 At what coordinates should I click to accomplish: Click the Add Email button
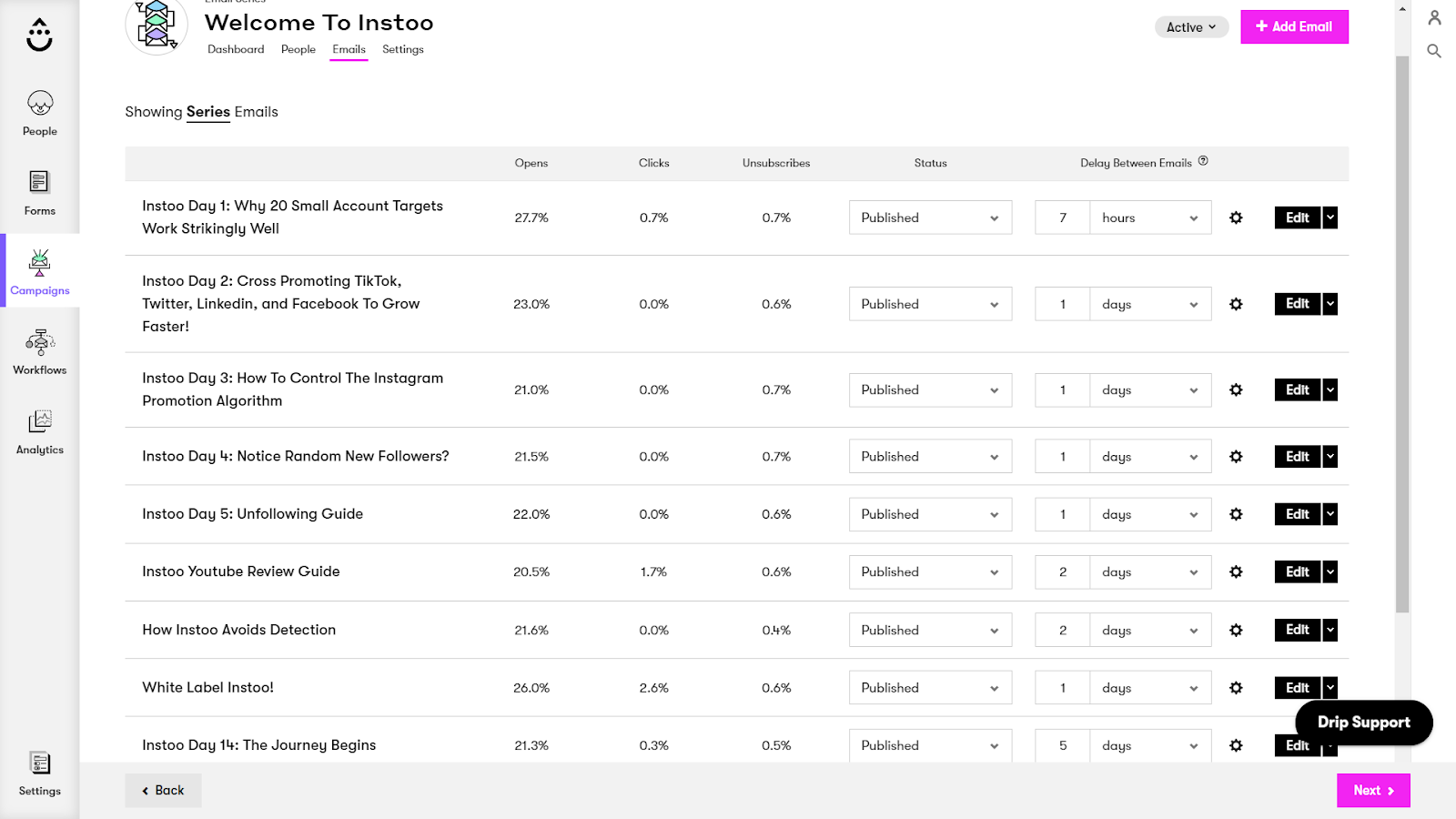pos(1294,26)
